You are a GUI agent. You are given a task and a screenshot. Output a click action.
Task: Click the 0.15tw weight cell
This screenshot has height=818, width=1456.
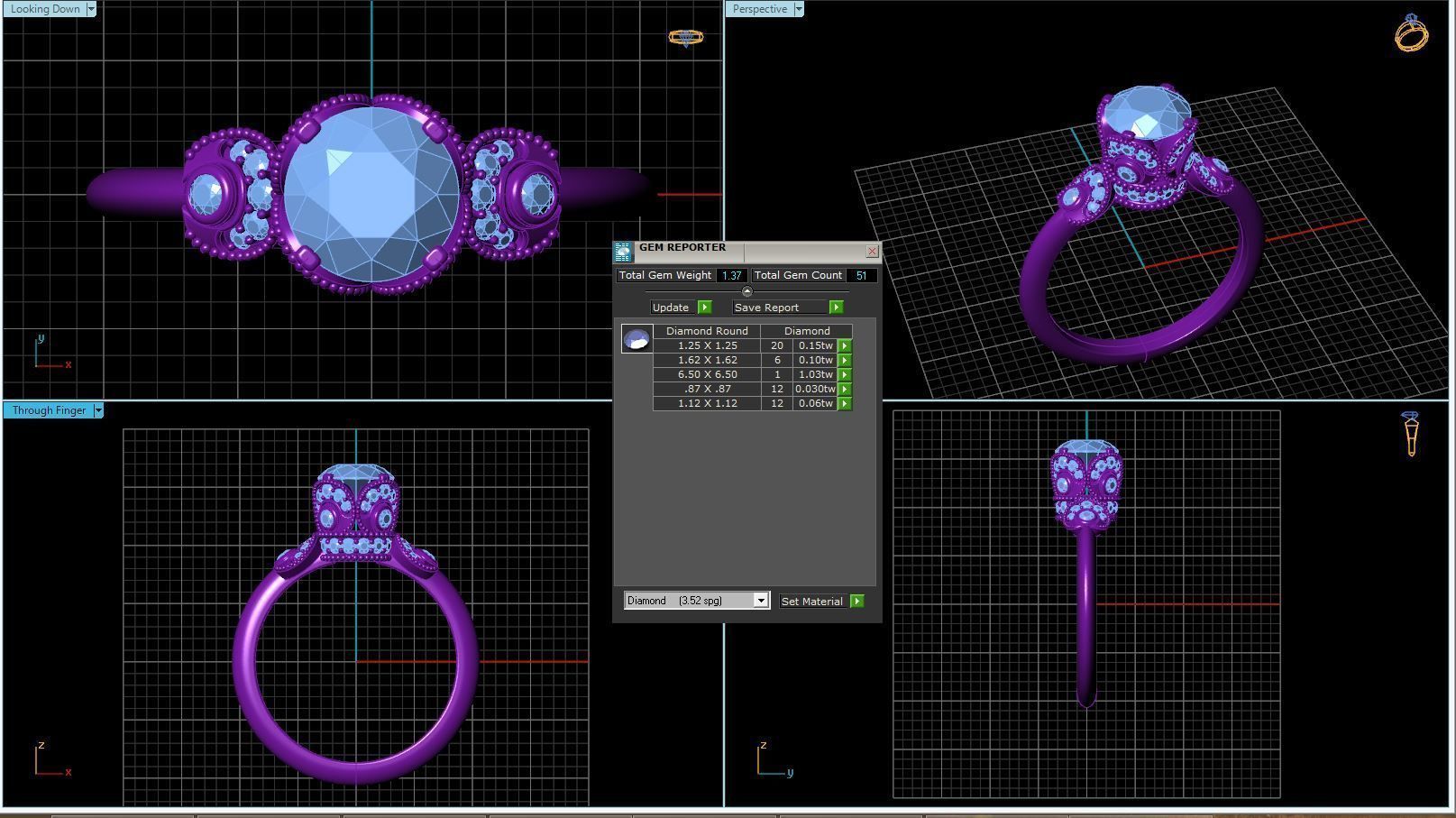point(815,345)
